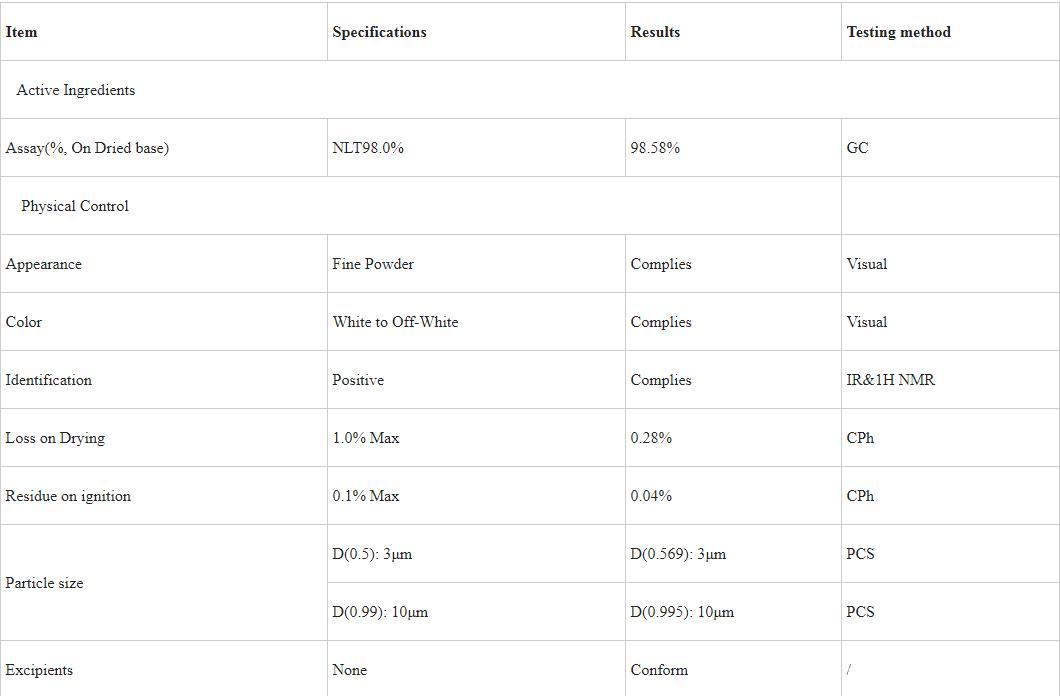Viewport: 1060px width, 696px height.
Task: Select the "D(0.569): 3μm" result cell
Action: pyautogui.click(x=678, y=554)
